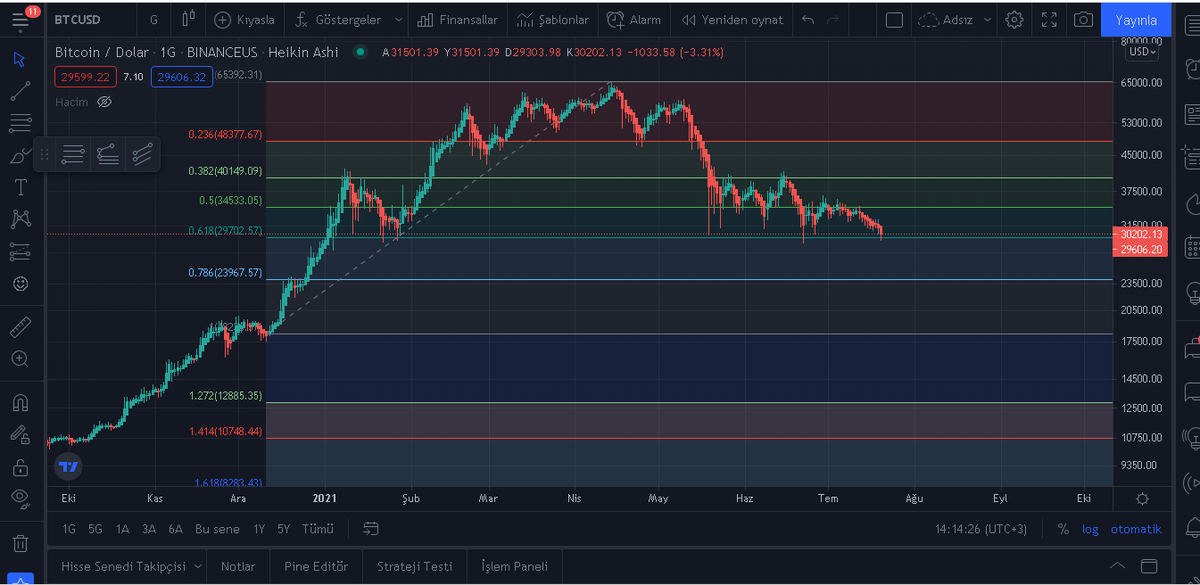Click the first icon in floating toolbar

pyautogui.click(x=73, y=154)
